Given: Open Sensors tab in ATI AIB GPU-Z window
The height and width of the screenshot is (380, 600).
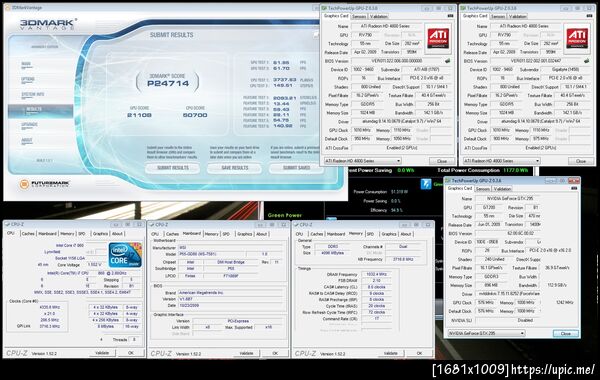Looking at the screenshot, I should coord(359,16).
